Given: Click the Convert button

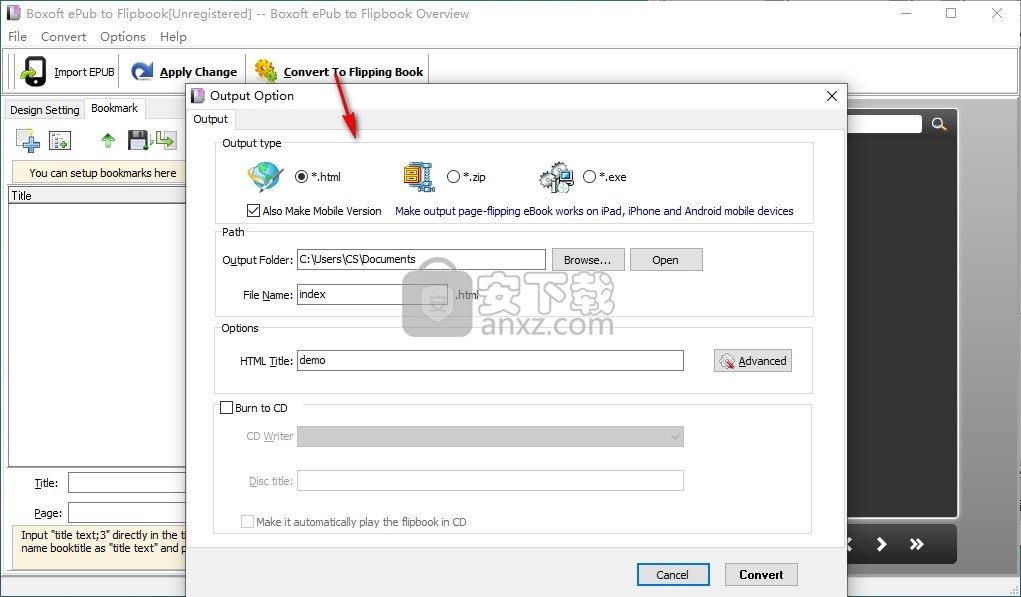Looking at the screenshot, I should [x=761, y=575].
